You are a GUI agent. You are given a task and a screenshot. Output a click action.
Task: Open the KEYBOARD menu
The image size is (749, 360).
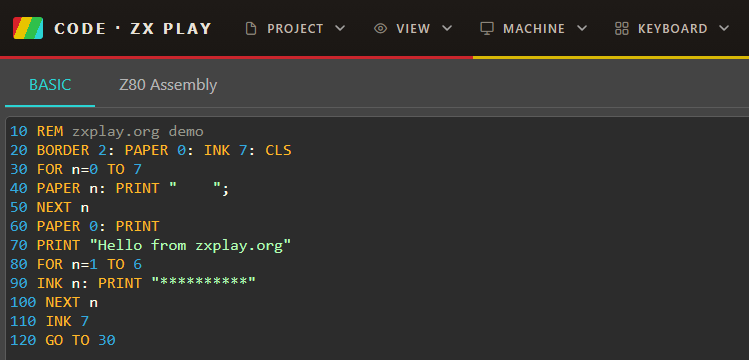(x=672, y=29)
